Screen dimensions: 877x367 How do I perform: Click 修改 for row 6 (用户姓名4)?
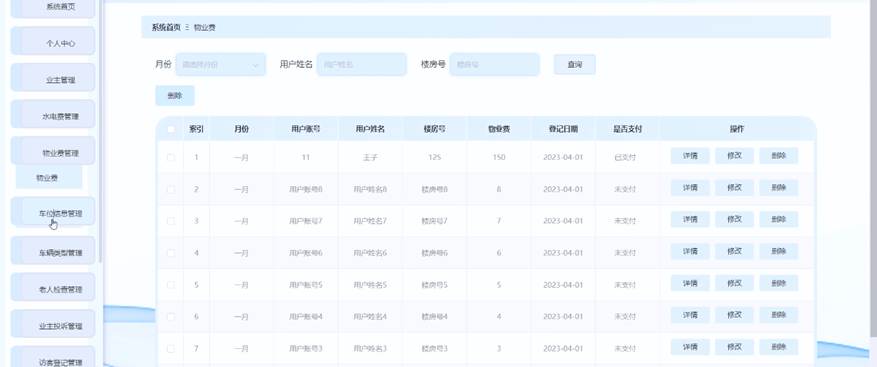click(x=734, y=315)
